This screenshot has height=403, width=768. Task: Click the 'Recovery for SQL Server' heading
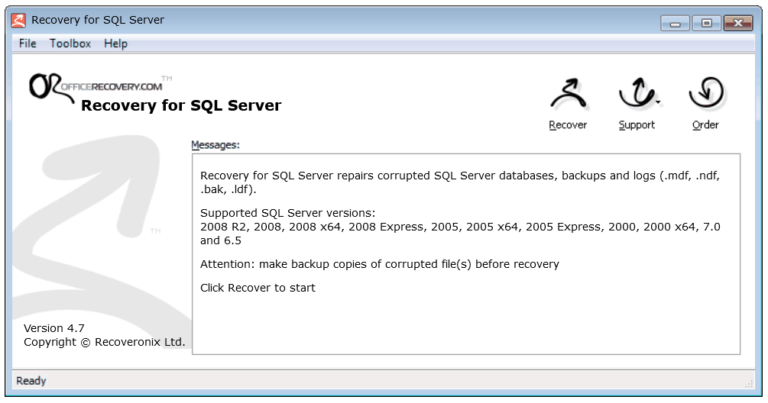181,105
